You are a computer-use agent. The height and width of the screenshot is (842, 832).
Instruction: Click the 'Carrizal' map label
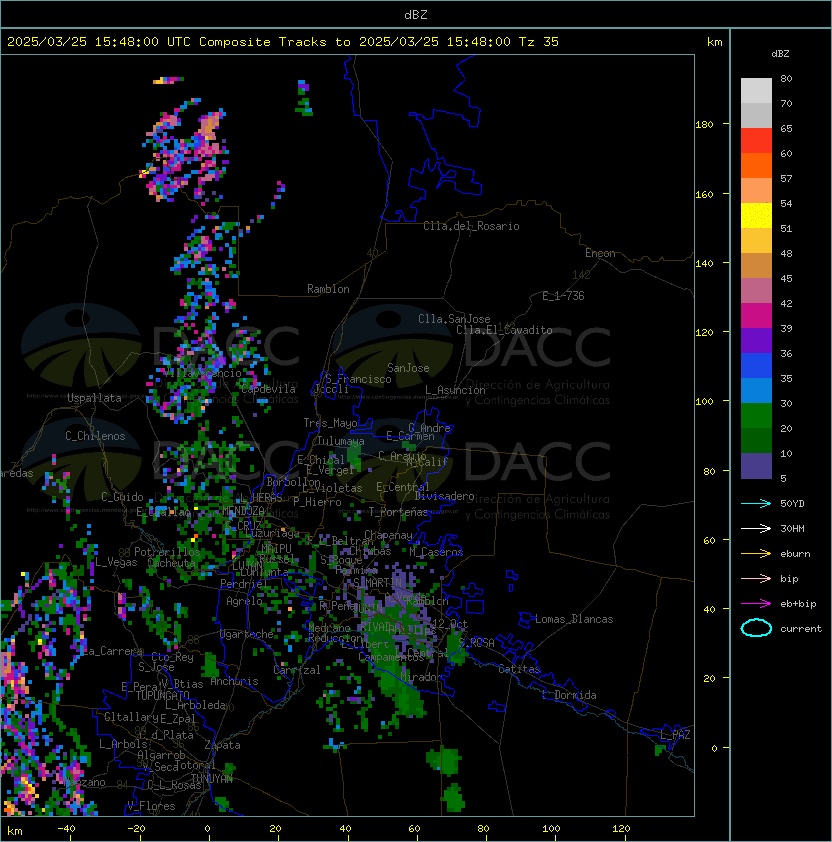297,670
